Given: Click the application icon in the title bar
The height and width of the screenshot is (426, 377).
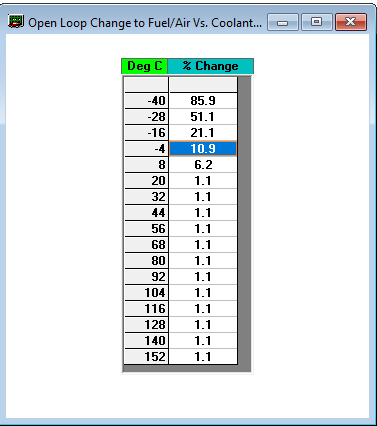Looking at the screenshot, I should (x=16, y=22).
